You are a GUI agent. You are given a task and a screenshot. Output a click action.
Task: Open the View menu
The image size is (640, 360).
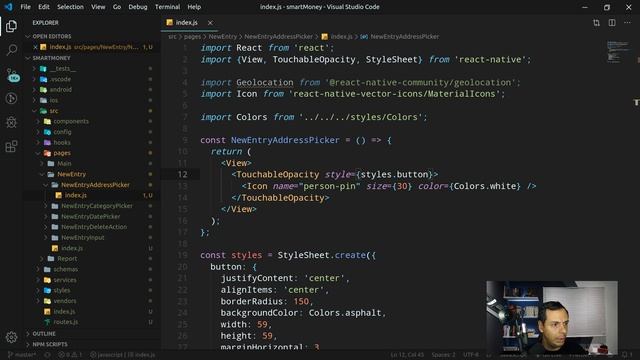click(x=98, y=7)
